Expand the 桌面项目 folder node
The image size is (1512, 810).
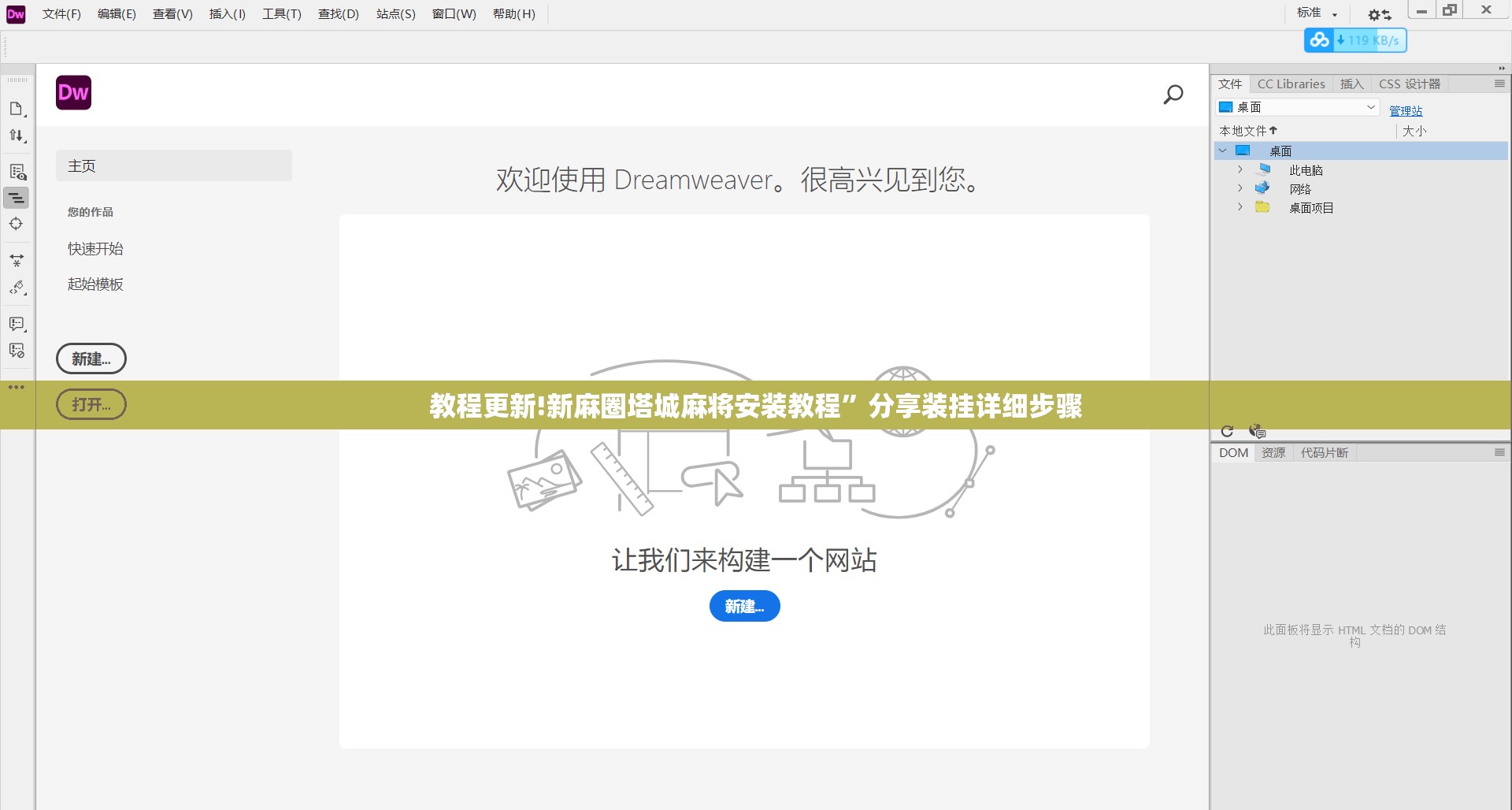(1240, 207)
